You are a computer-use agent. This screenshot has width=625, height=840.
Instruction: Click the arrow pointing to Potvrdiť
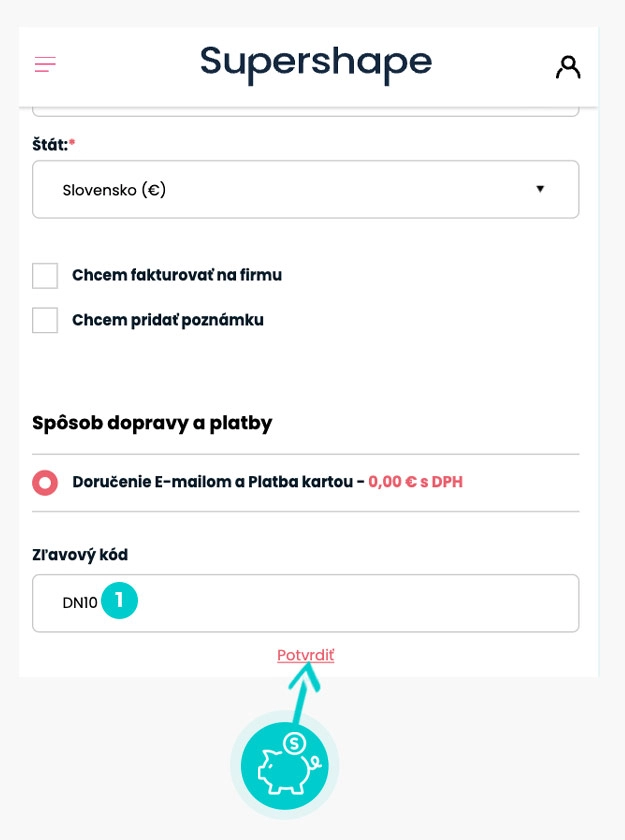pyautogui.click(x=305, y=690)
